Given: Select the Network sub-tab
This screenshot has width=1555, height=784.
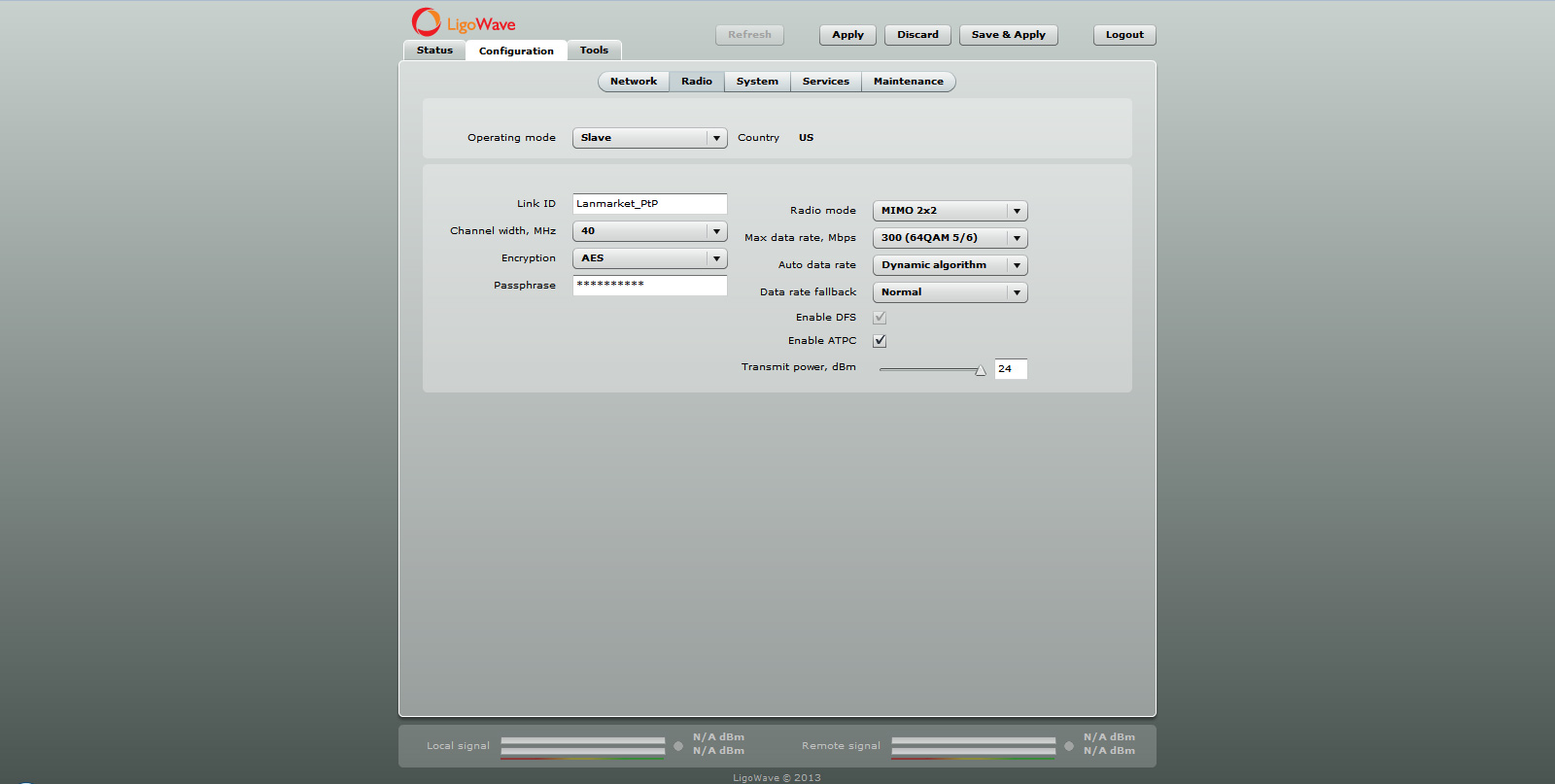Looking at the screenshot, I should [634, 82].
